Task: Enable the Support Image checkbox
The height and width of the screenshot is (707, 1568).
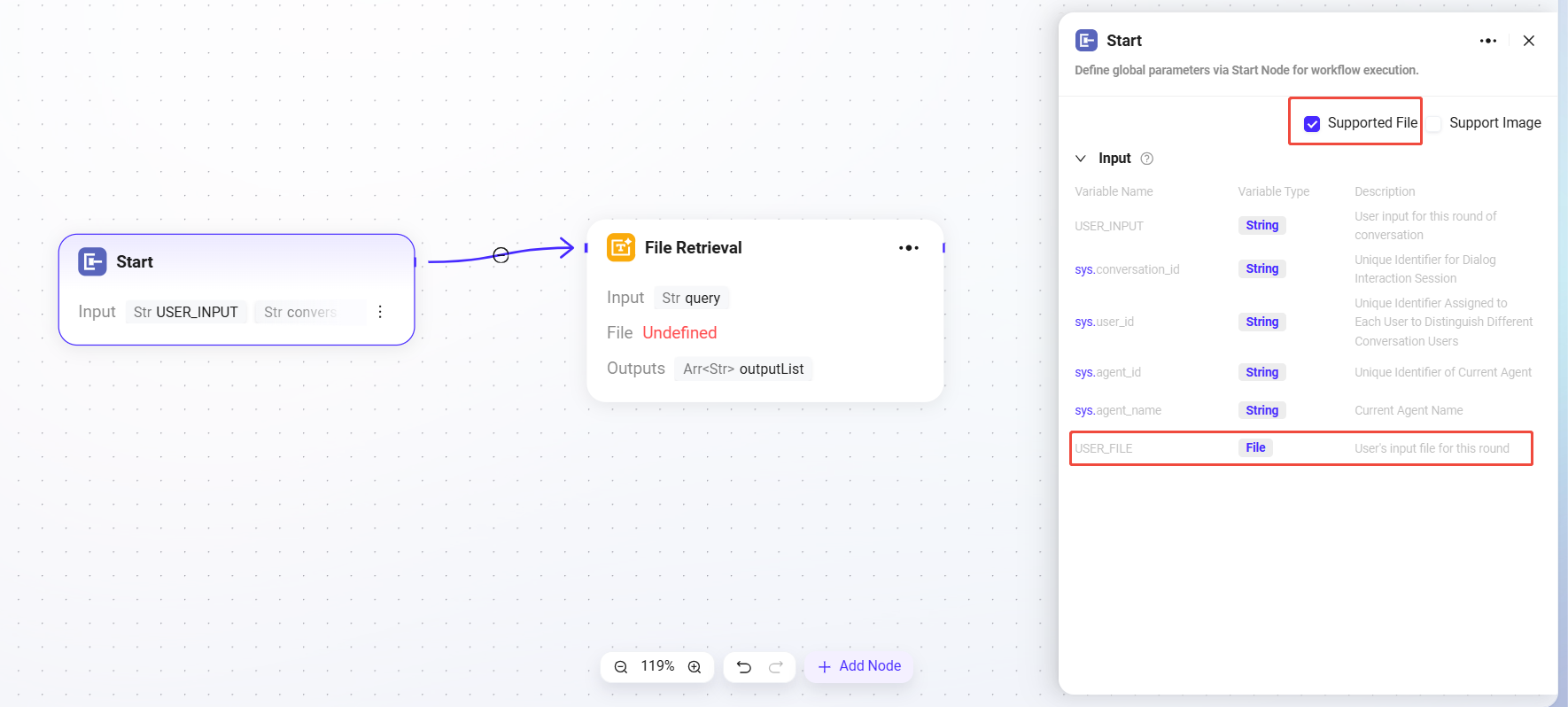Action: click(1434, 124)
